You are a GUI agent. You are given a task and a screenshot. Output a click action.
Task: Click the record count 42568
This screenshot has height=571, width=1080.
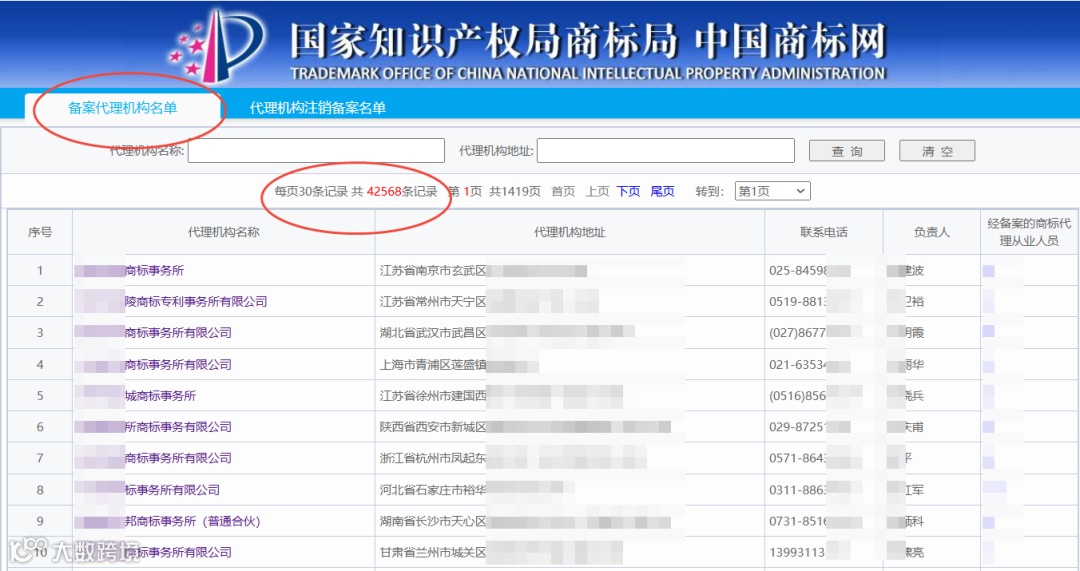pos(384,191)
